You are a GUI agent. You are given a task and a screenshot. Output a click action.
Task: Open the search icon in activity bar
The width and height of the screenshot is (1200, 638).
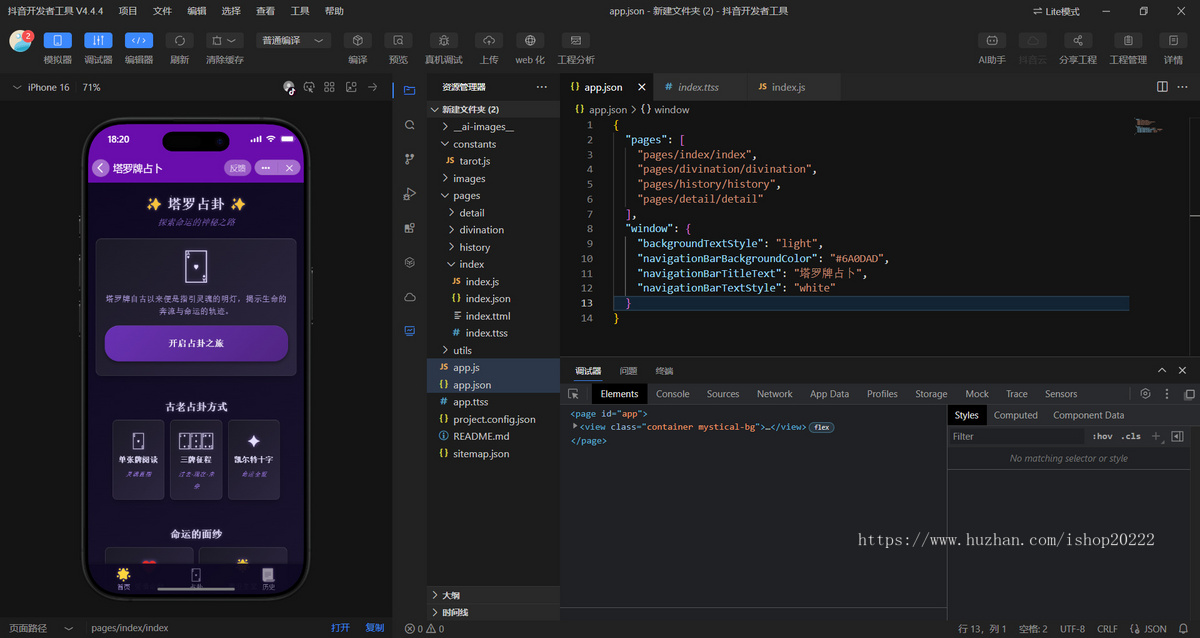pos(409,125)
